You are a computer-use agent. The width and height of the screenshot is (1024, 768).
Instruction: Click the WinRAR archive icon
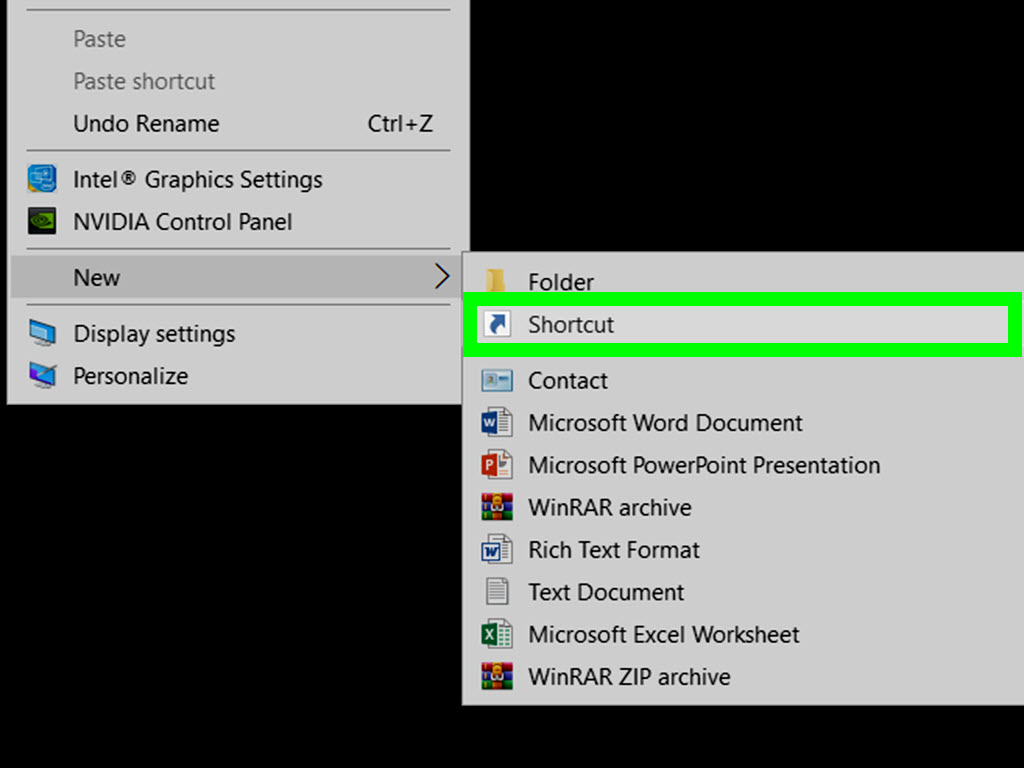[497, 507]
